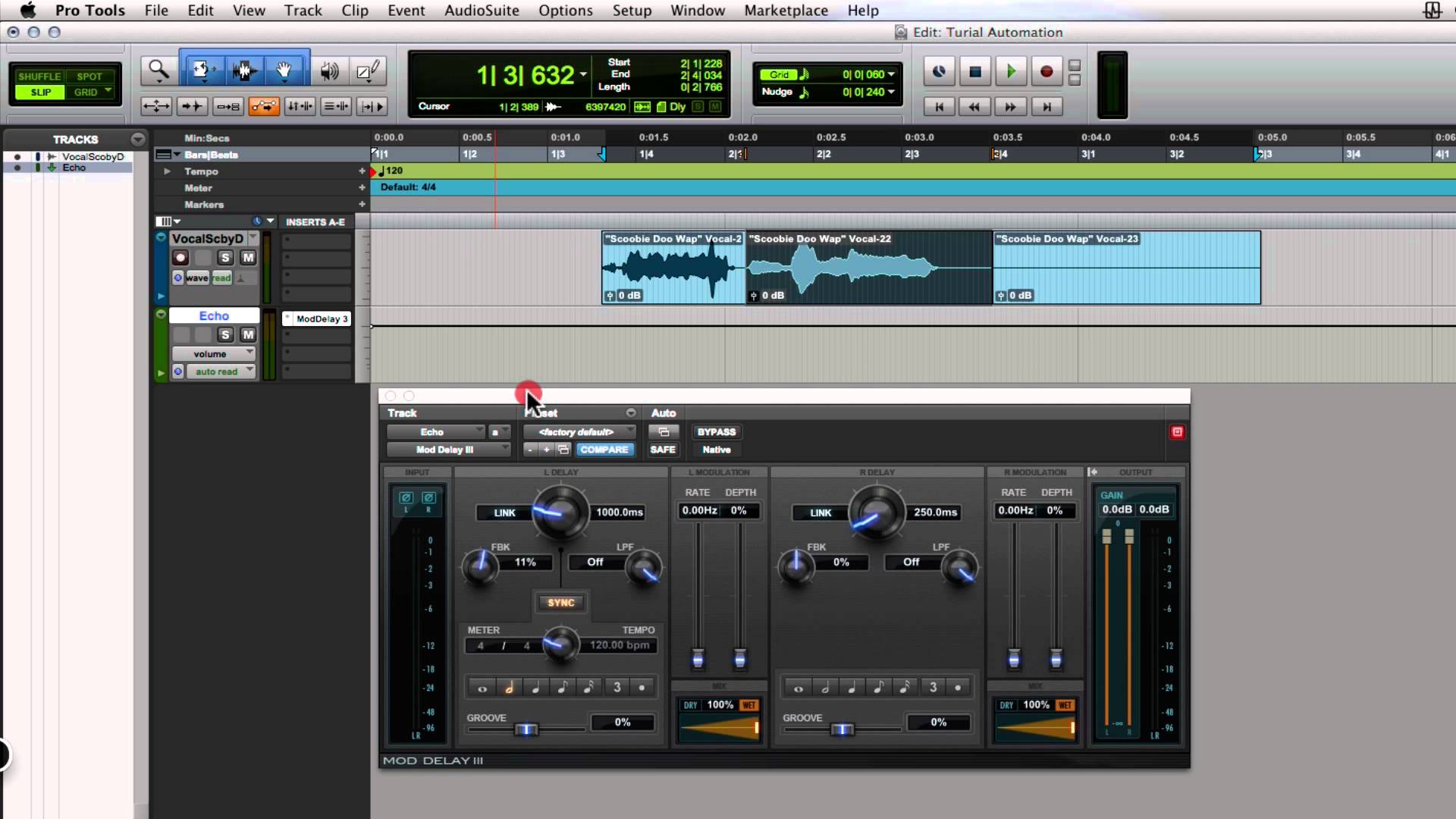1456x819 pixels.
Task: Toggle plugin BYPASS button
Action: [x=717, y=432]
